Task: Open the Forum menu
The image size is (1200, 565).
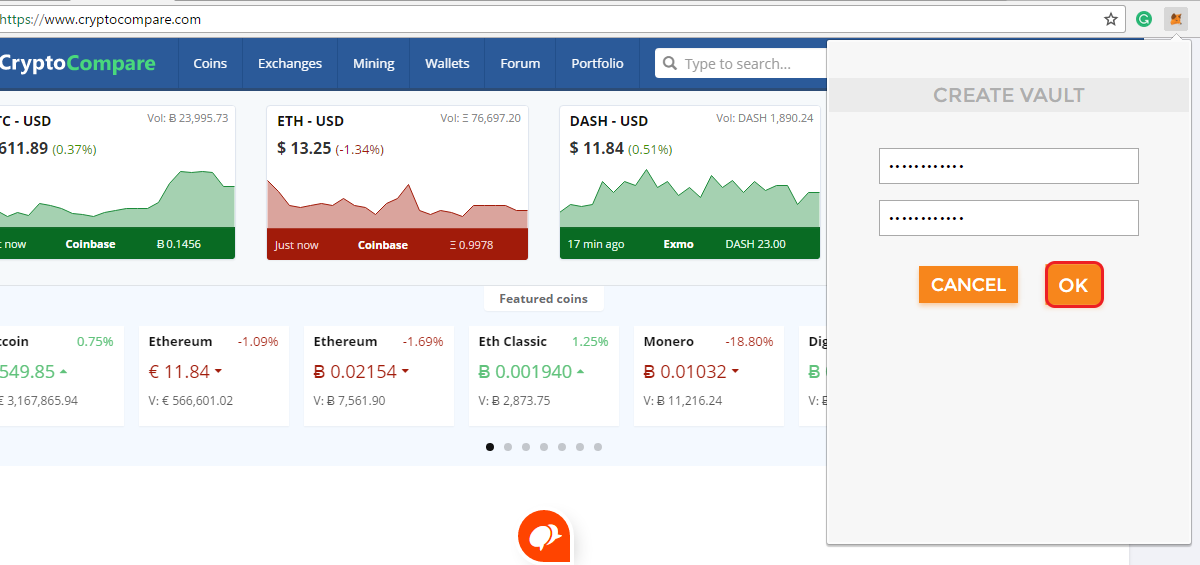Action: 520,64
